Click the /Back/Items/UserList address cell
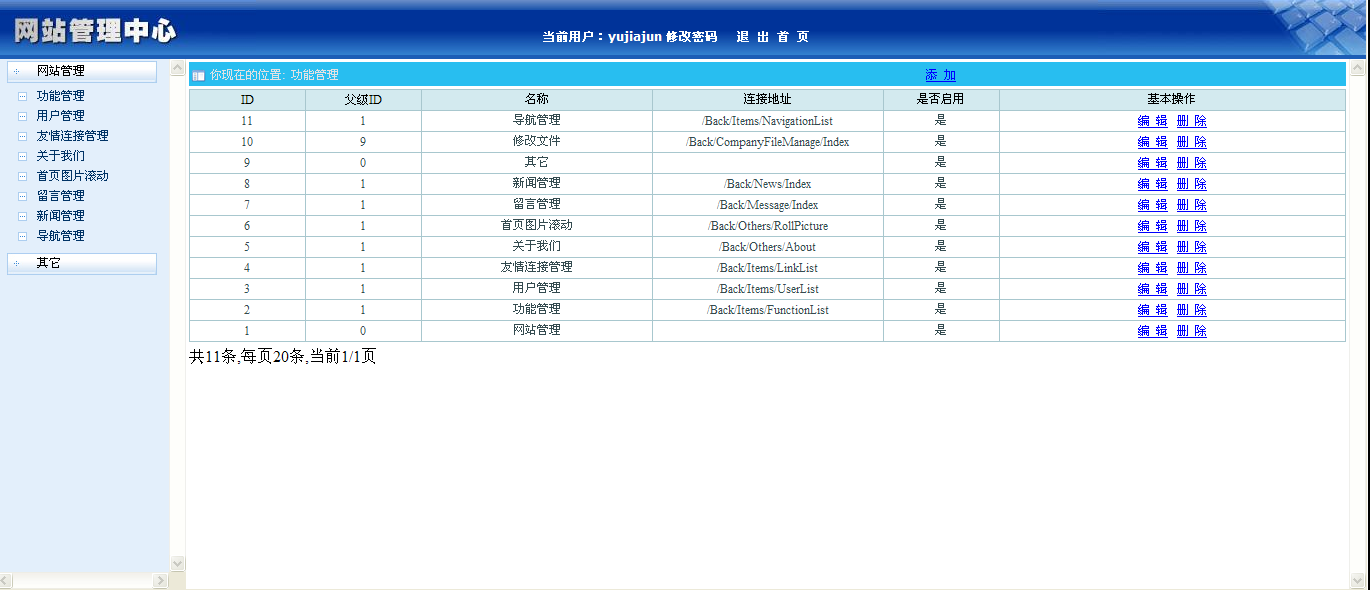The width and height of the screenshot is (1370, 590). click(768, 289)
